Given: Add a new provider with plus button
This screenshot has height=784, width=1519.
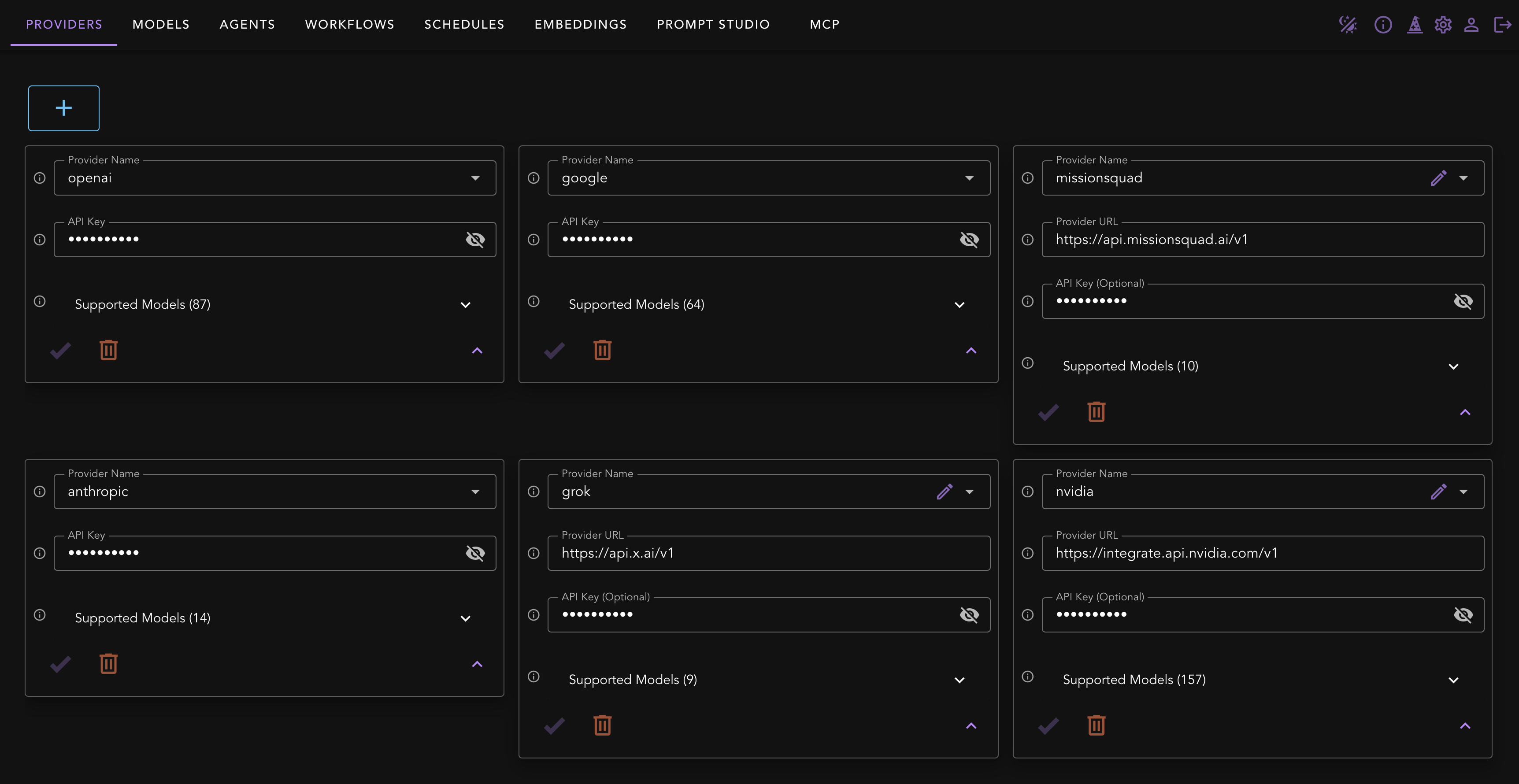Looking at the screenshot, I should click(64, 108).
